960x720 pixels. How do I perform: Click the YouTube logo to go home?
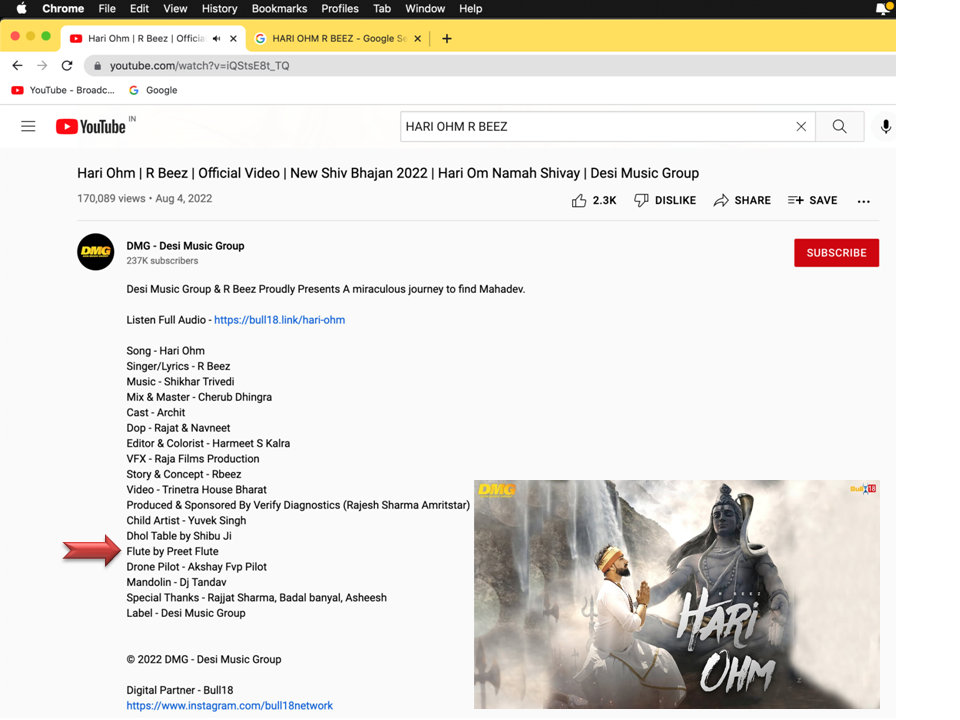pyautogui.click(x=90, y=127)
